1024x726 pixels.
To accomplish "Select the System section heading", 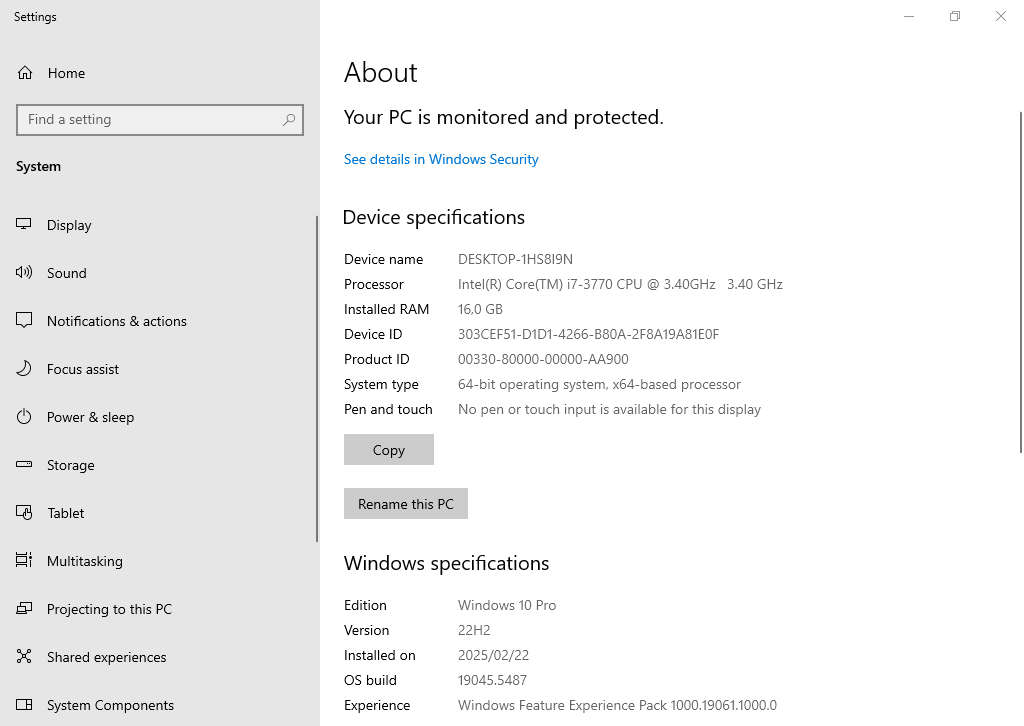I will [38, 166].
